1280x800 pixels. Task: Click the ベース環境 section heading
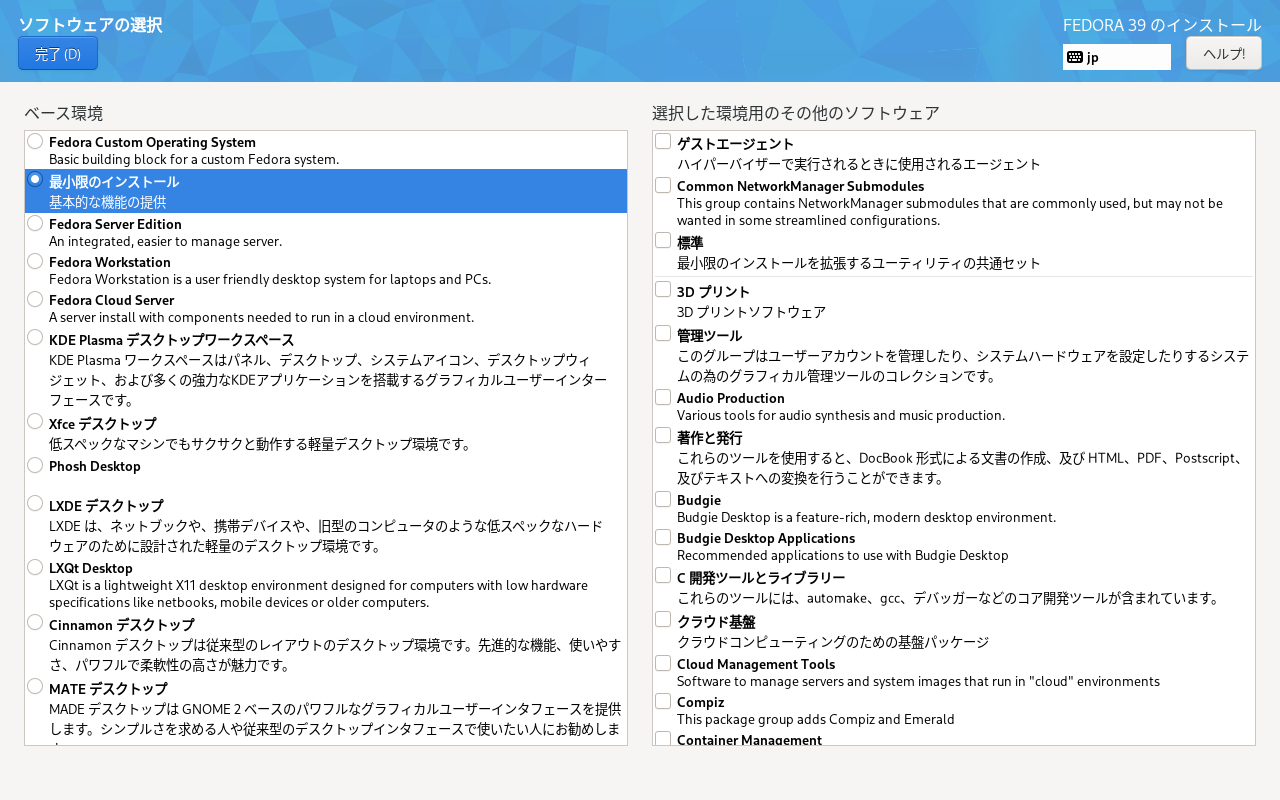tap(64, 113)
